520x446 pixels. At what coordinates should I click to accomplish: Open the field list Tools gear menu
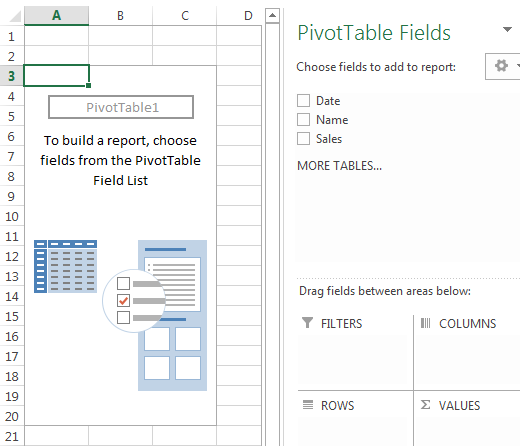pyautogui.click(x=503, y=66)
